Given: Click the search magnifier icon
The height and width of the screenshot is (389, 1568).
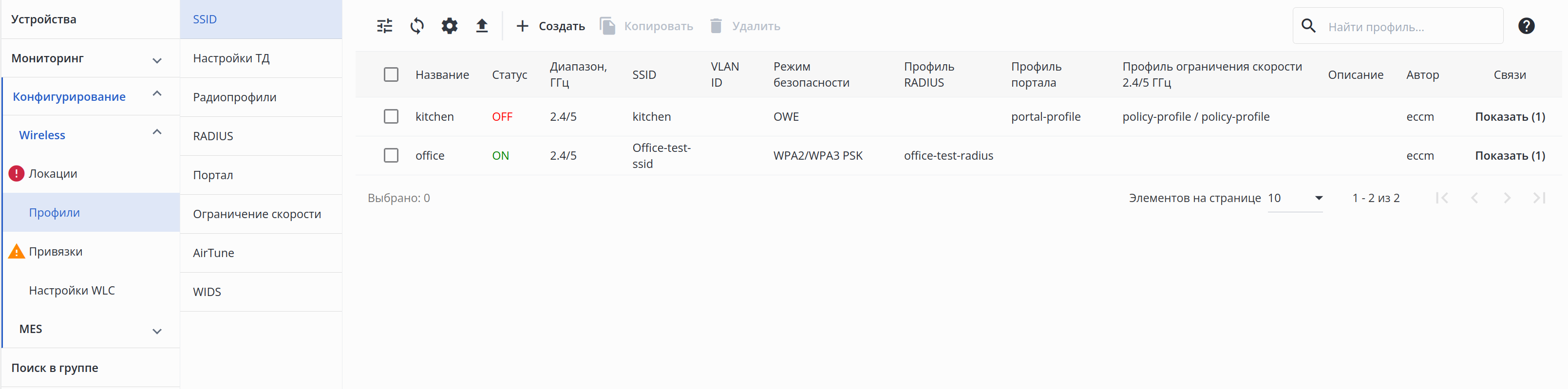Looking at the screenshot, I should coord(1308,26).
